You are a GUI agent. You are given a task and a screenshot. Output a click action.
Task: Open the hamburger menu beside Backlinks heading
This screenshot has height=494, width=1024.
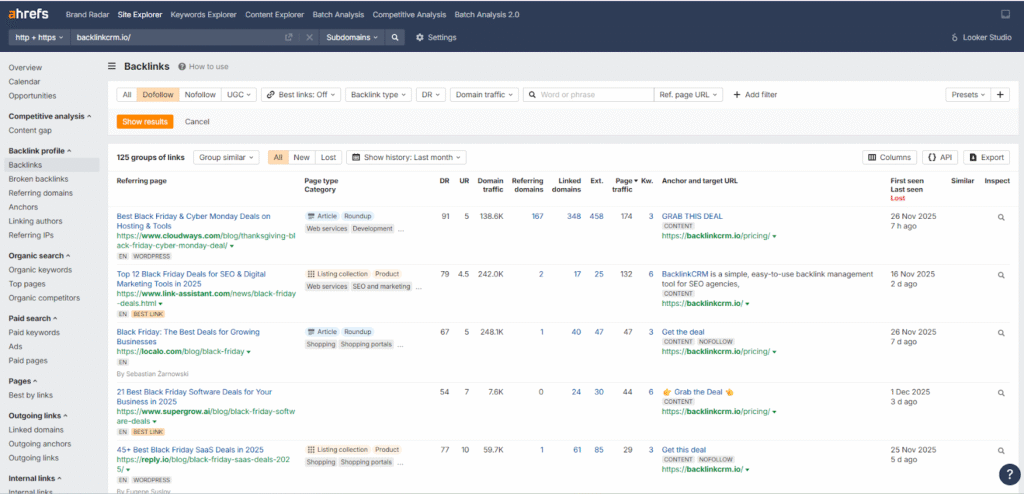(x=112, y=66)
